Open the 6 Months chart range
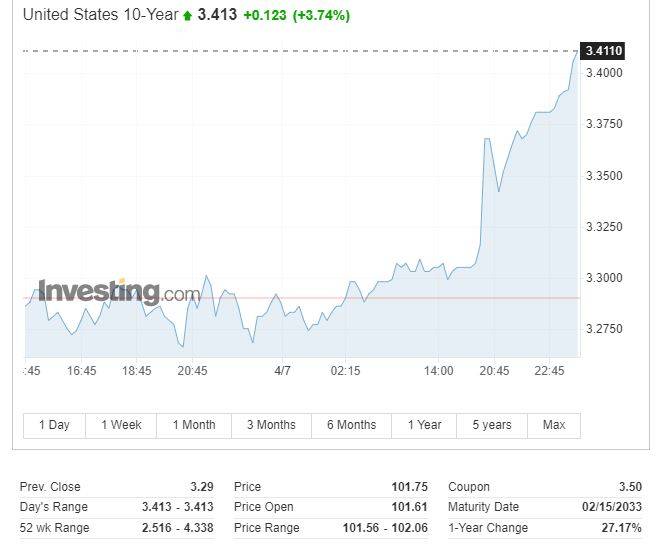The height and width of the screenshot is (550, 662). point(351,425)
